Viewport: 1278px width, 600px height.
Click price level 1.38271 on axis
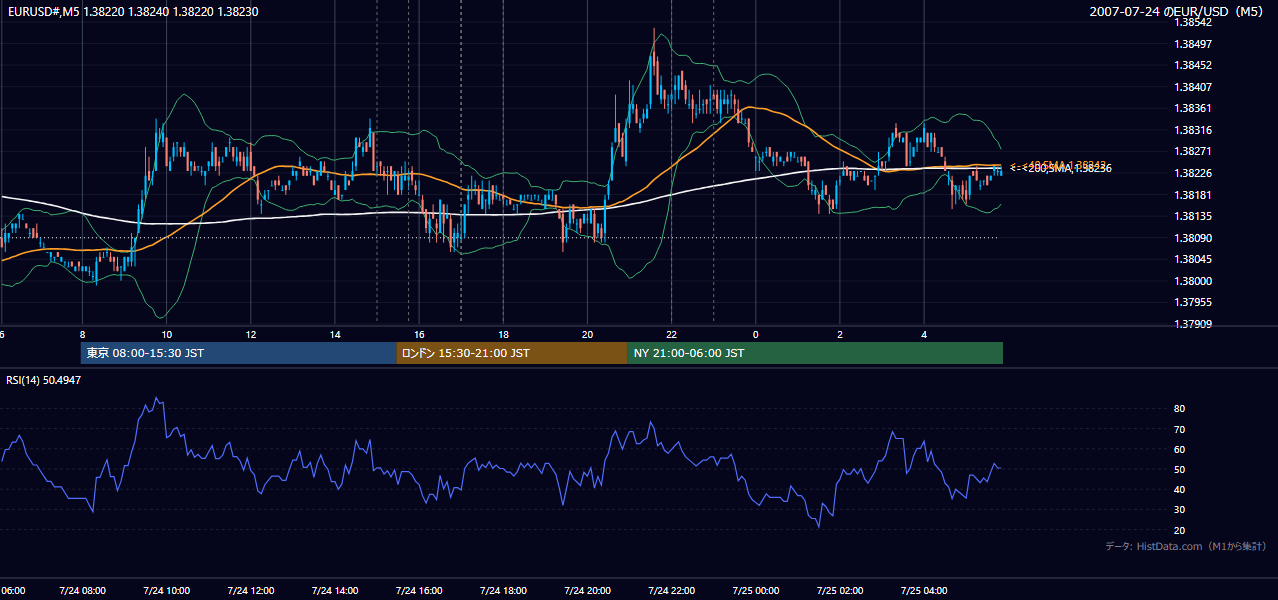pos(1195,152)
